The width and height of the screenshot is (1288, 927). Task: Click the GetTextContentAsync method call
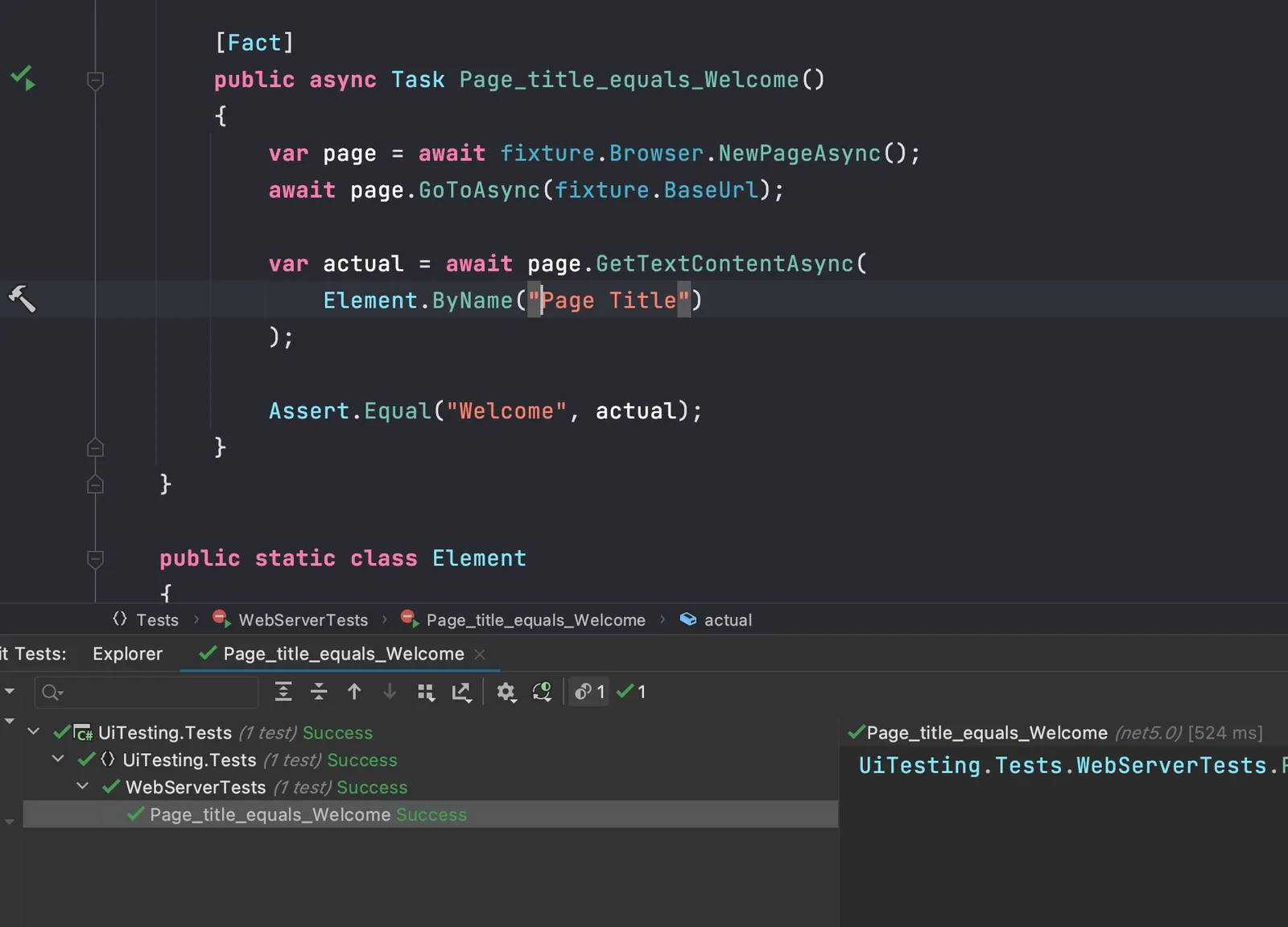click(x=724, y=263)
